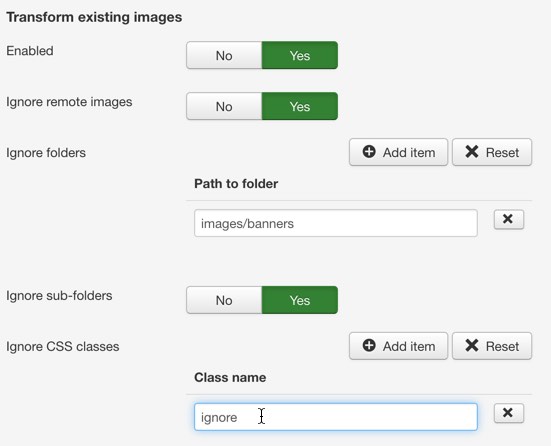Set Enabled to Yes
The image size is (551, 446).
point(300,55)
